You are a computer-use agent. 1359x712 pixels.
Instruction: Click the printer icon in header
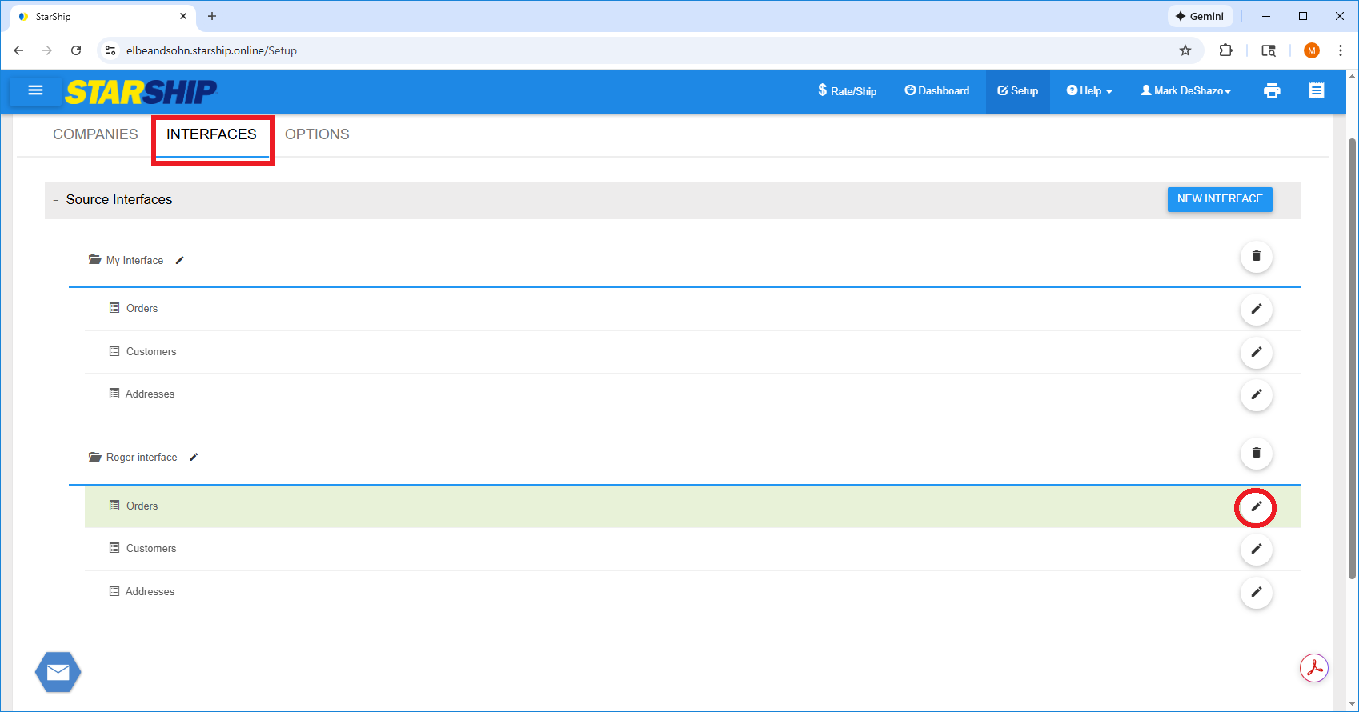point(1272,91)
